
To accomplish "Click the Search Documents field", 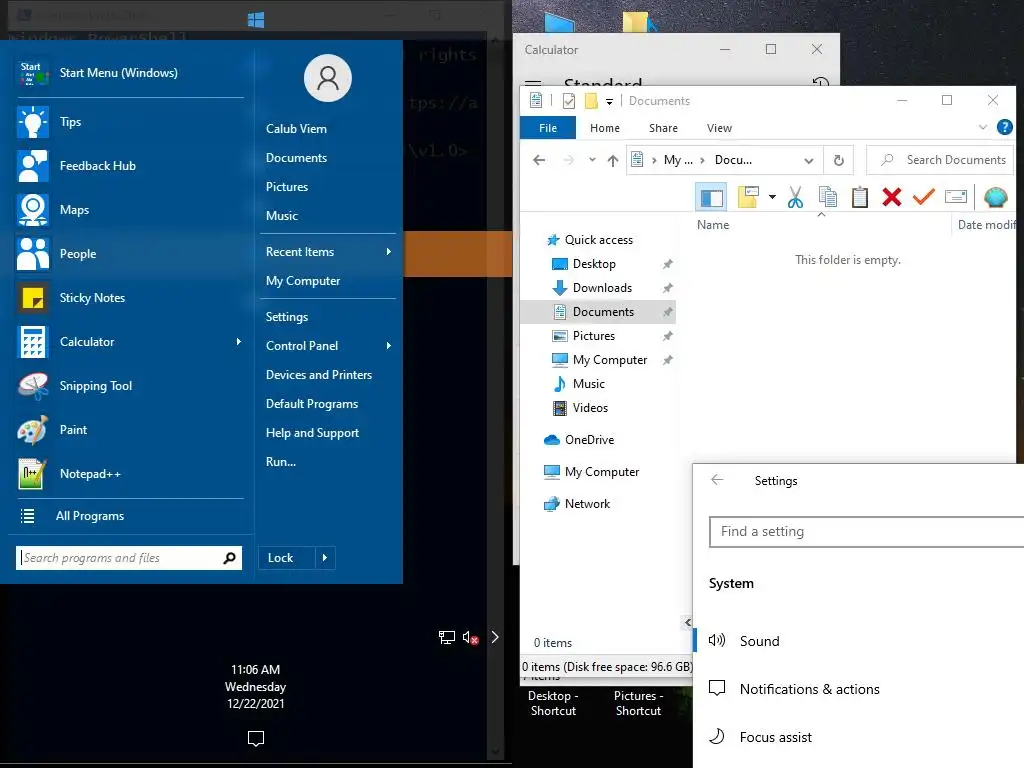I will click(940, 160).
